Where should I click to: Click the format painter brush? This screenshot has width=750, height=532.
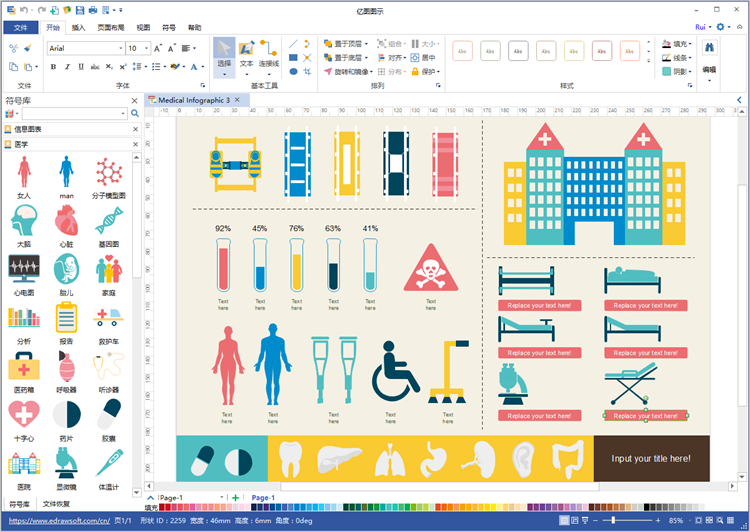(27, 48)
